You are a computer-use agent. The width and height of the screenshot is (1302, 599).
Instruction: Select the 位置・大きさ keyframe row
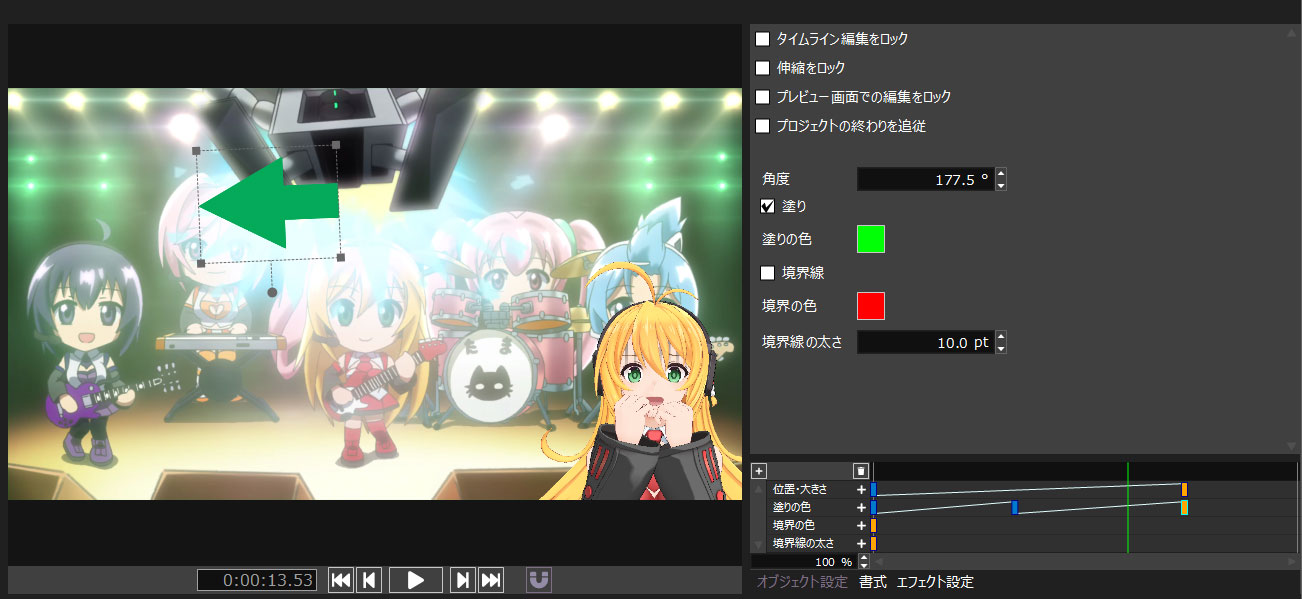tap(801, 489)
